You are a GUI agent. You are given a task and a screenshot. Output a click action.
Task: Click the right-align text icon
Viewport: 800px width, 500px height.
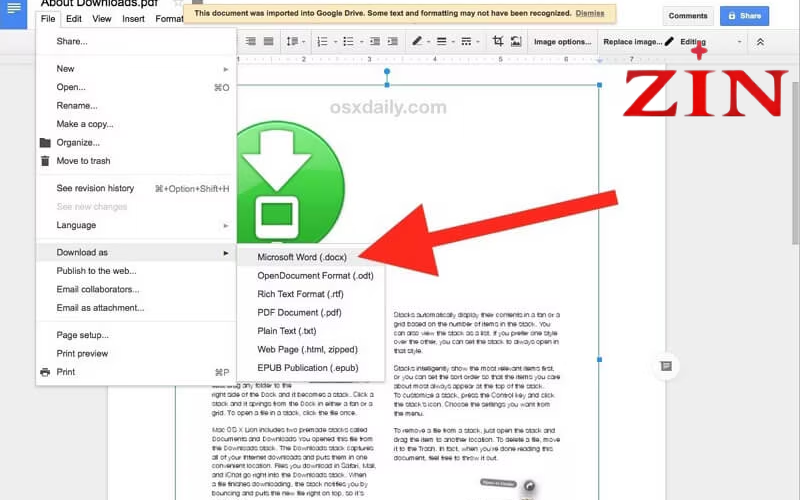coord(251,41)
